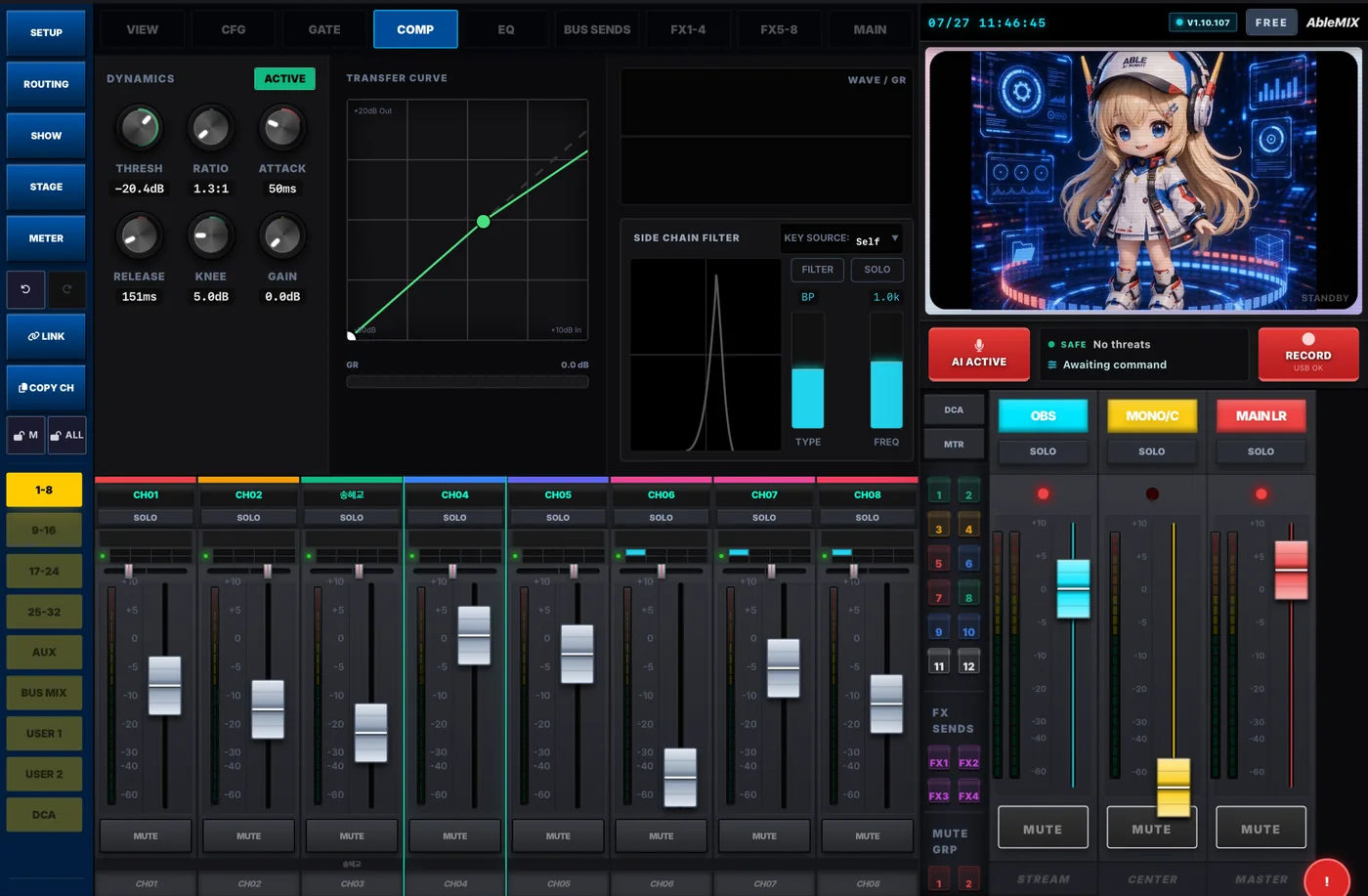
Task: Click the transfer curve threshold point
Action: [x=483, y=222]
